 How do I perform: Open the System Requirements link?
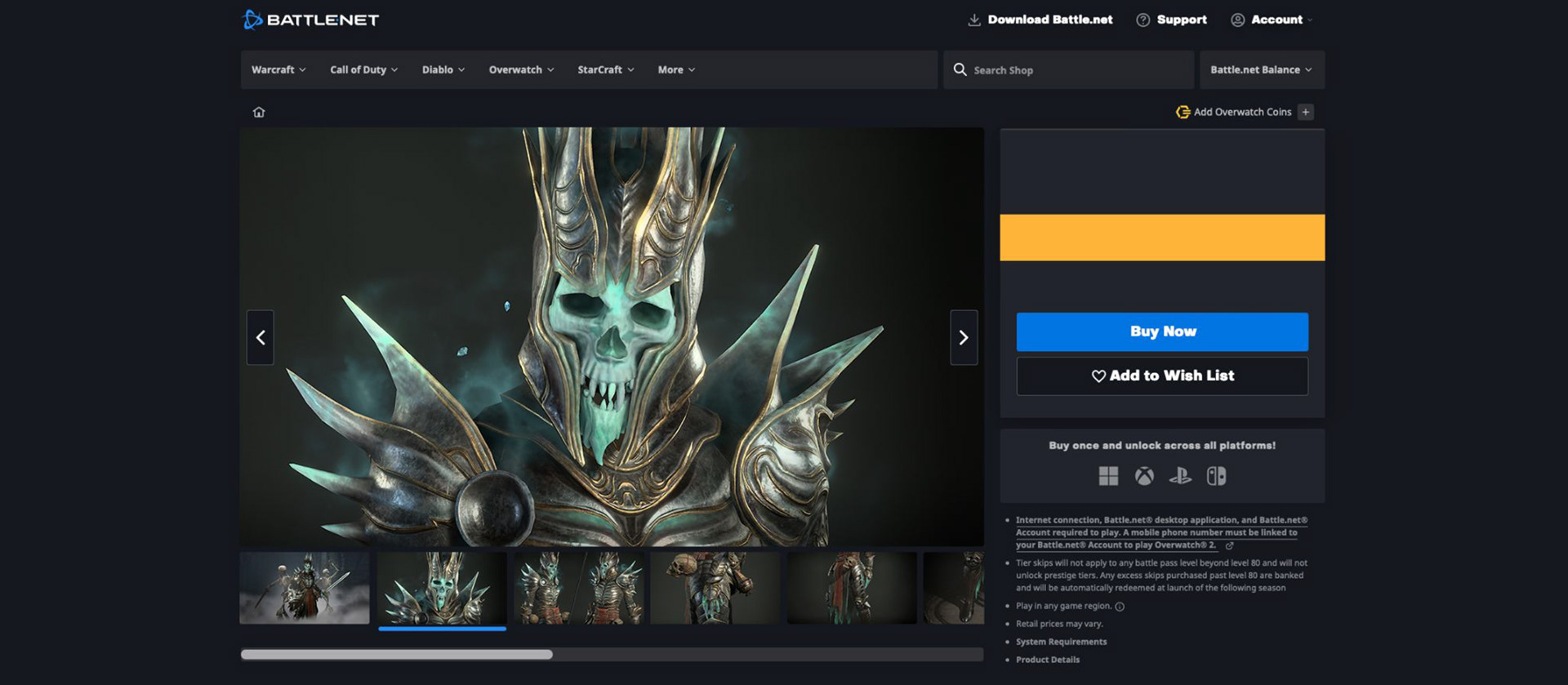[1061, 642]
